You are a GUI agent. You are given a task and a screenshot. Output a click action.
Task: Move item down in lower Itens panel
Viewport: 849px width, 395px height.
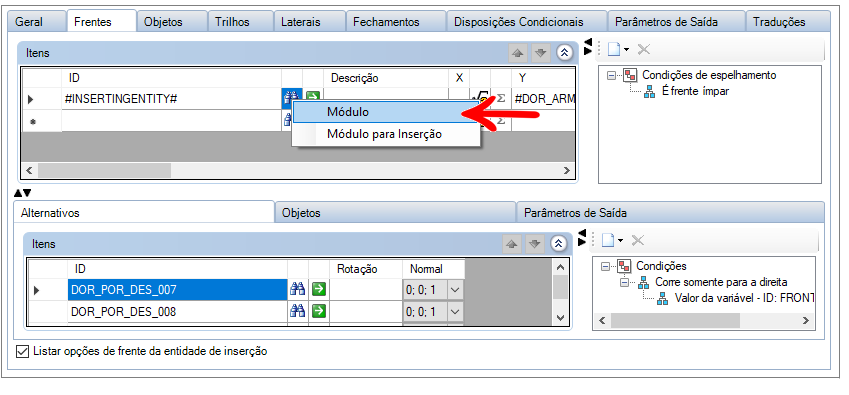[535, 244]
